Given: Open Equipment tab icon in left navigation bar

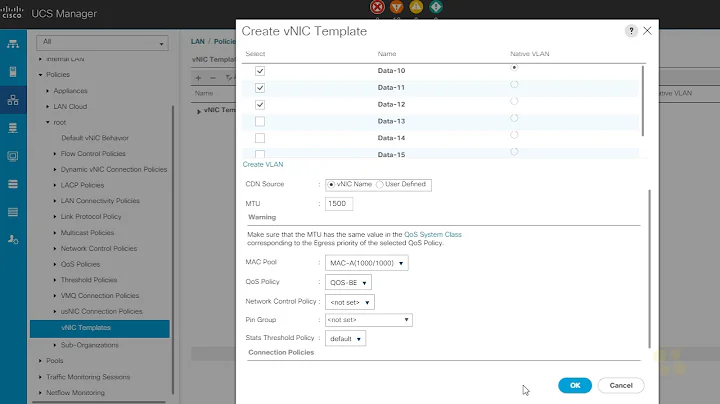Looking at the screenshot, I should [13, 45].
